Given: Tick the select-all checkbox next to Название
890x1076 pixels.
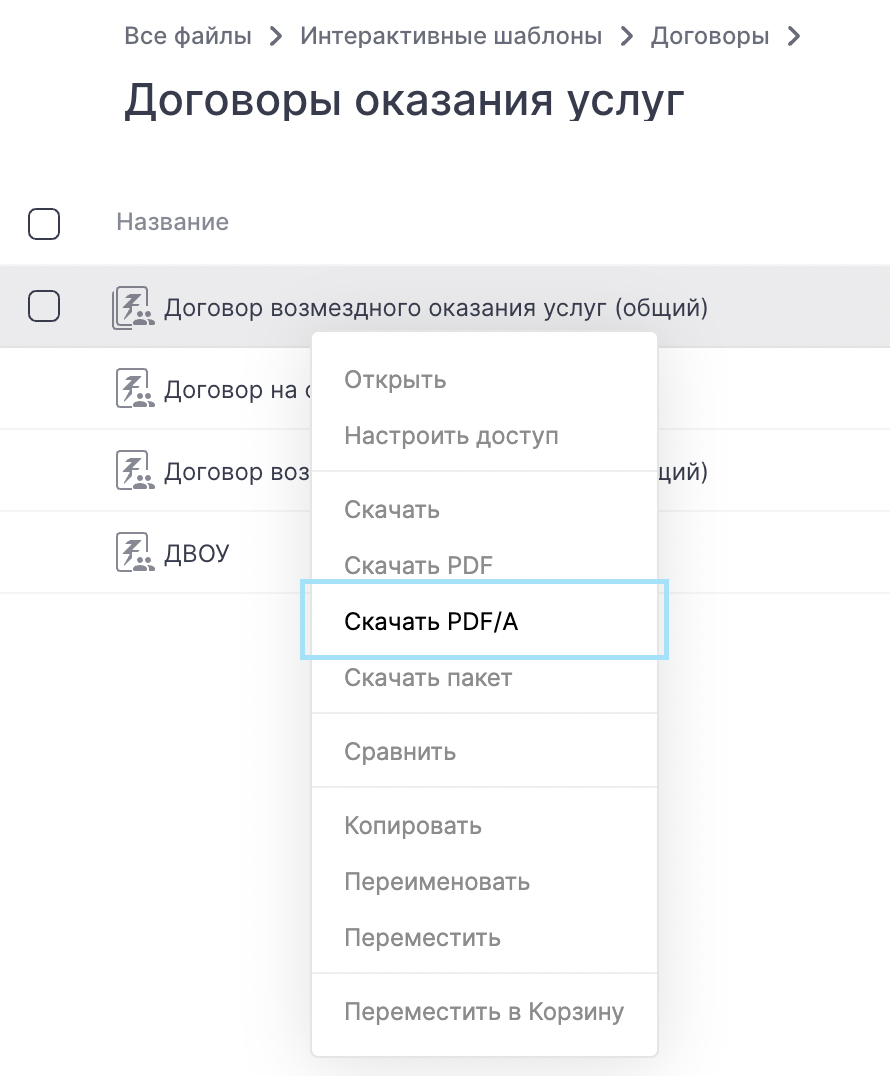Looking at the screenshot, I should tap(44, 224).
